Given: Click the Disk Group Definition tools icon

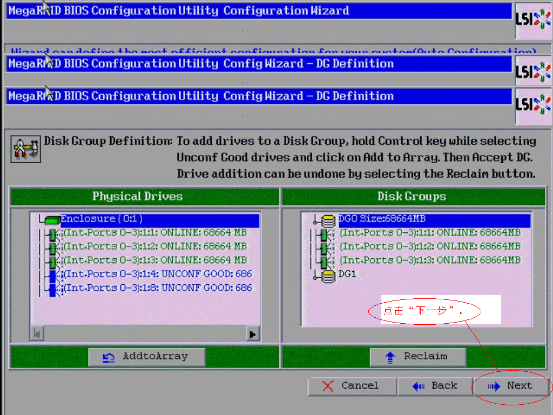Looking at the screenshot, I should tap(26, 149).
